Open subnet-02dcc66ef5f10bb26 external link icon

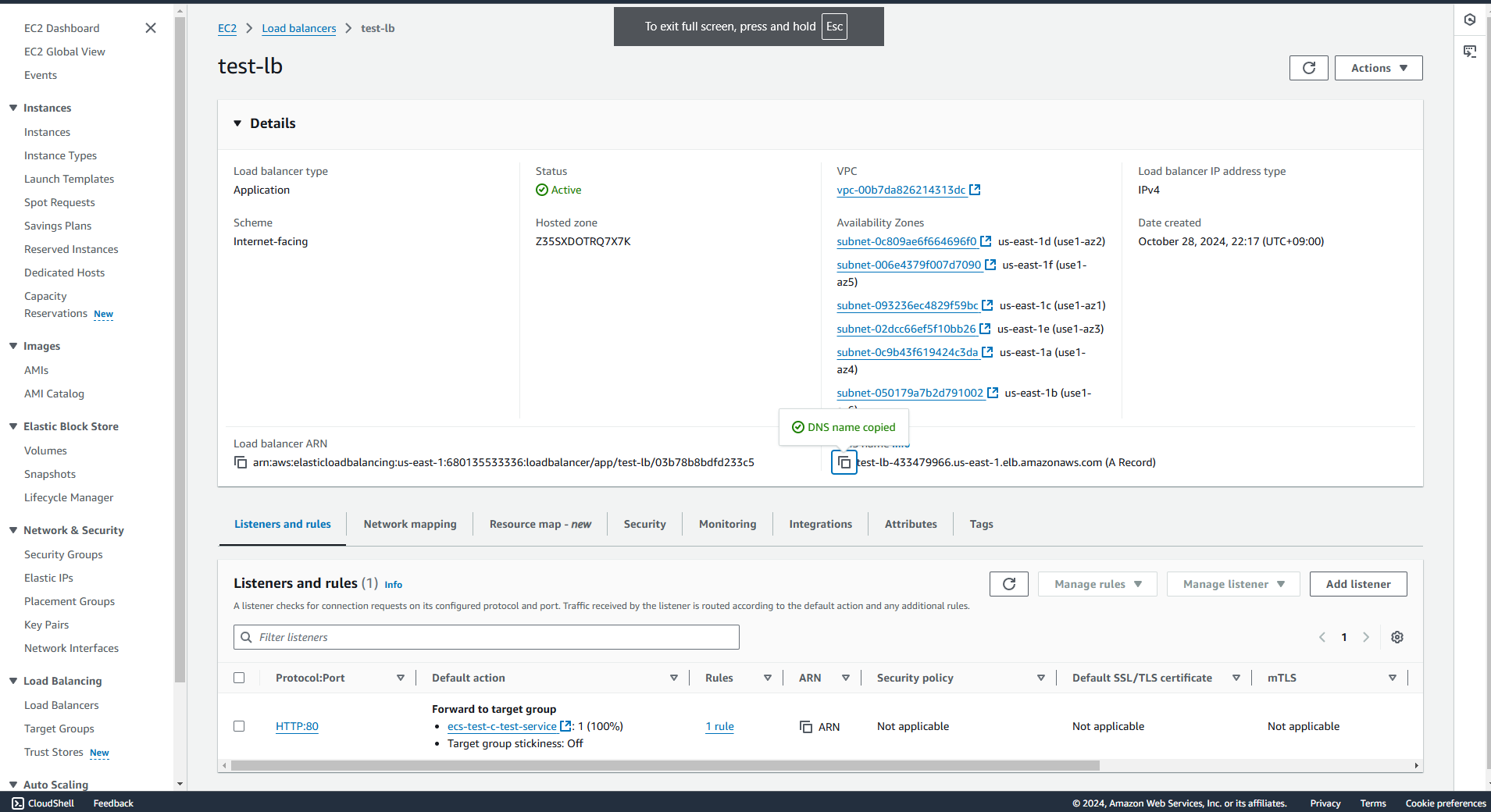pos(985,329)
